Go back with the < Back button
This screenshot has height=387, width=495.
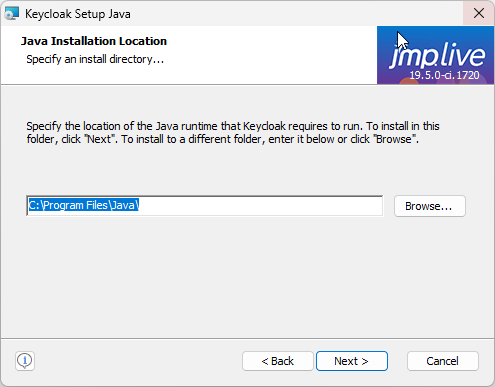point(278,361)
